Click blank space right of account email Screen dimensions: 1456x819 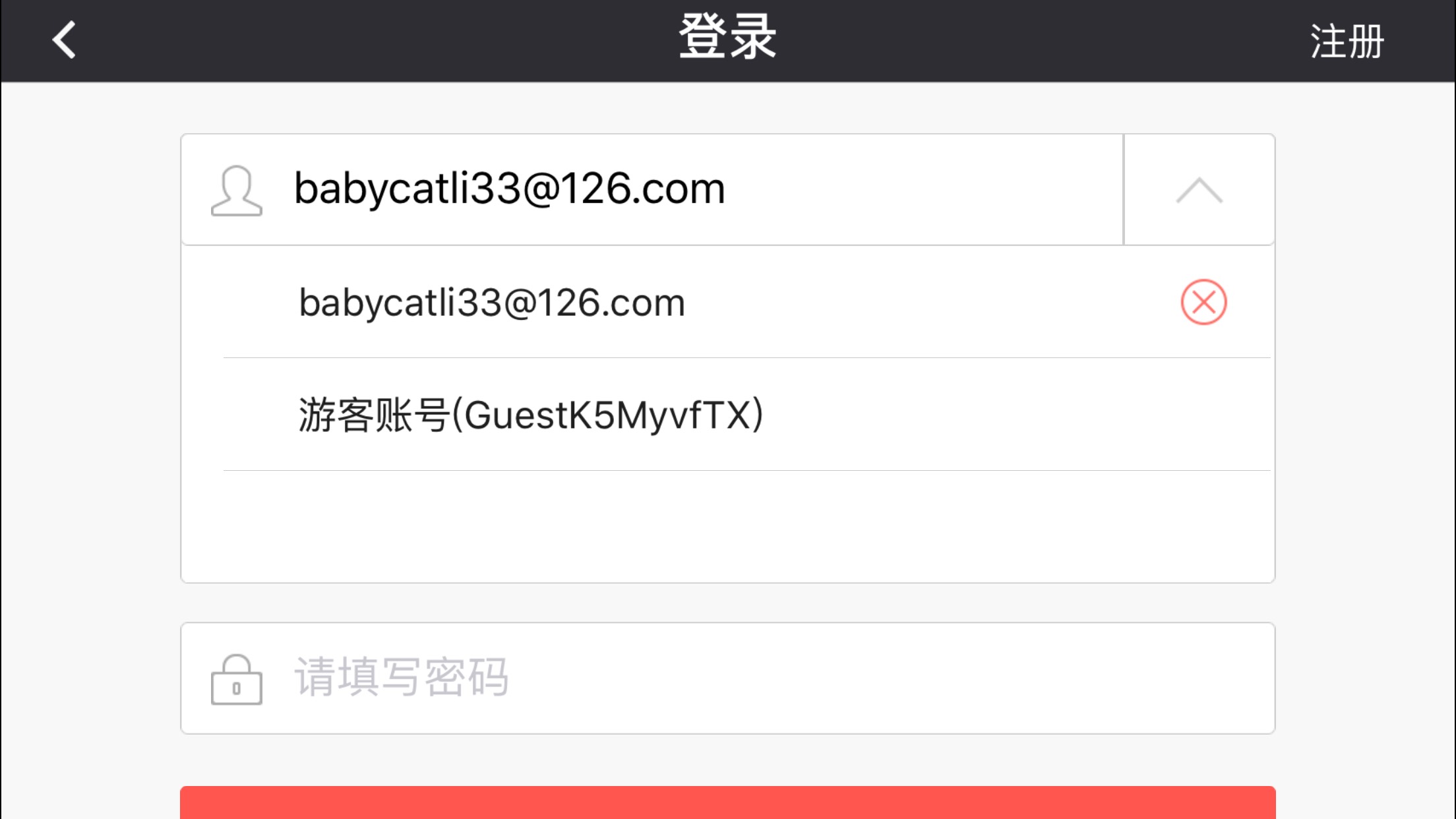click(x=923, y=190)
